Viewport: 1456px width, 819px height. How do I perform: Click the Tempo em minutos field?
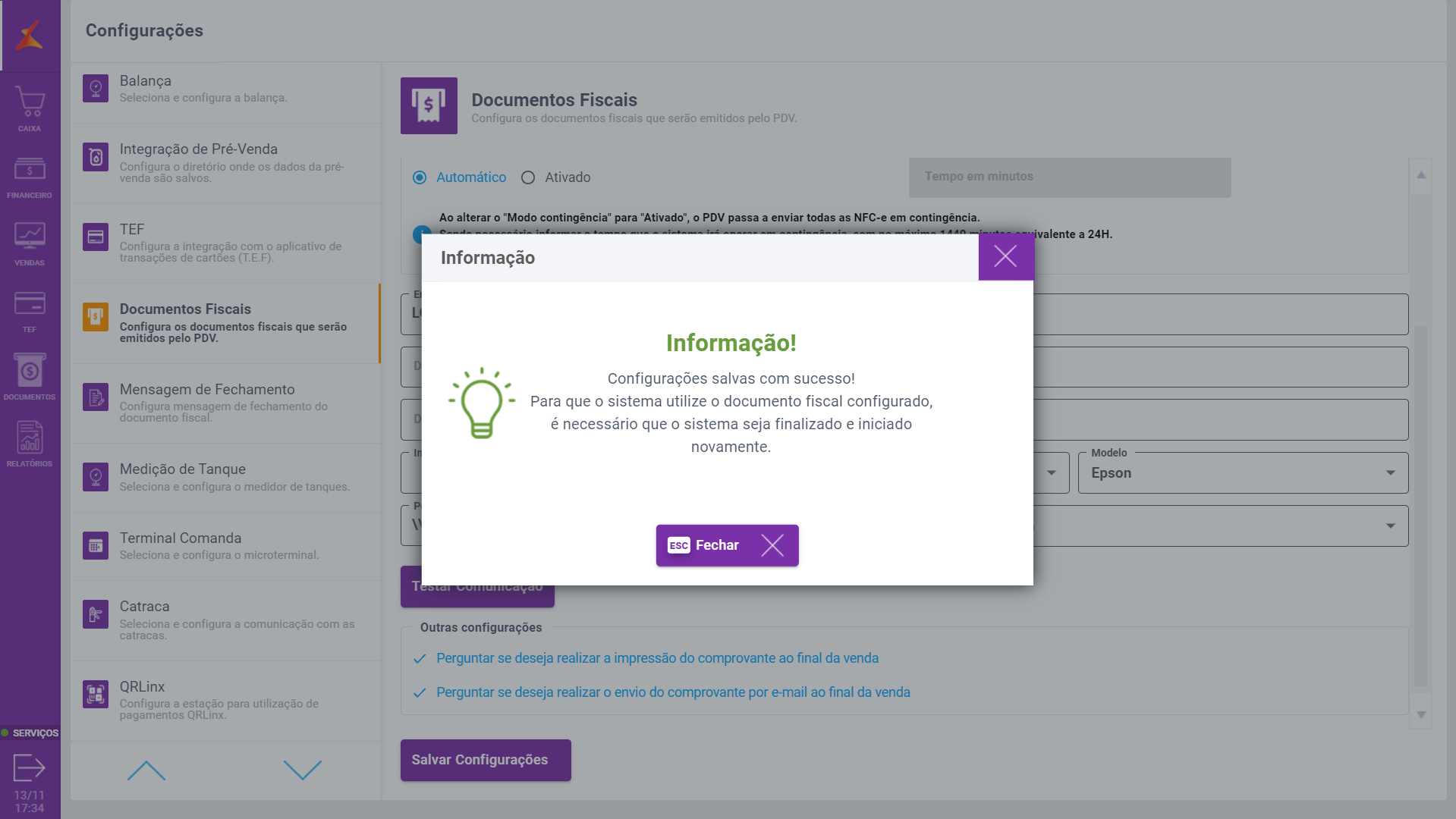click(x=1069, y=177)
